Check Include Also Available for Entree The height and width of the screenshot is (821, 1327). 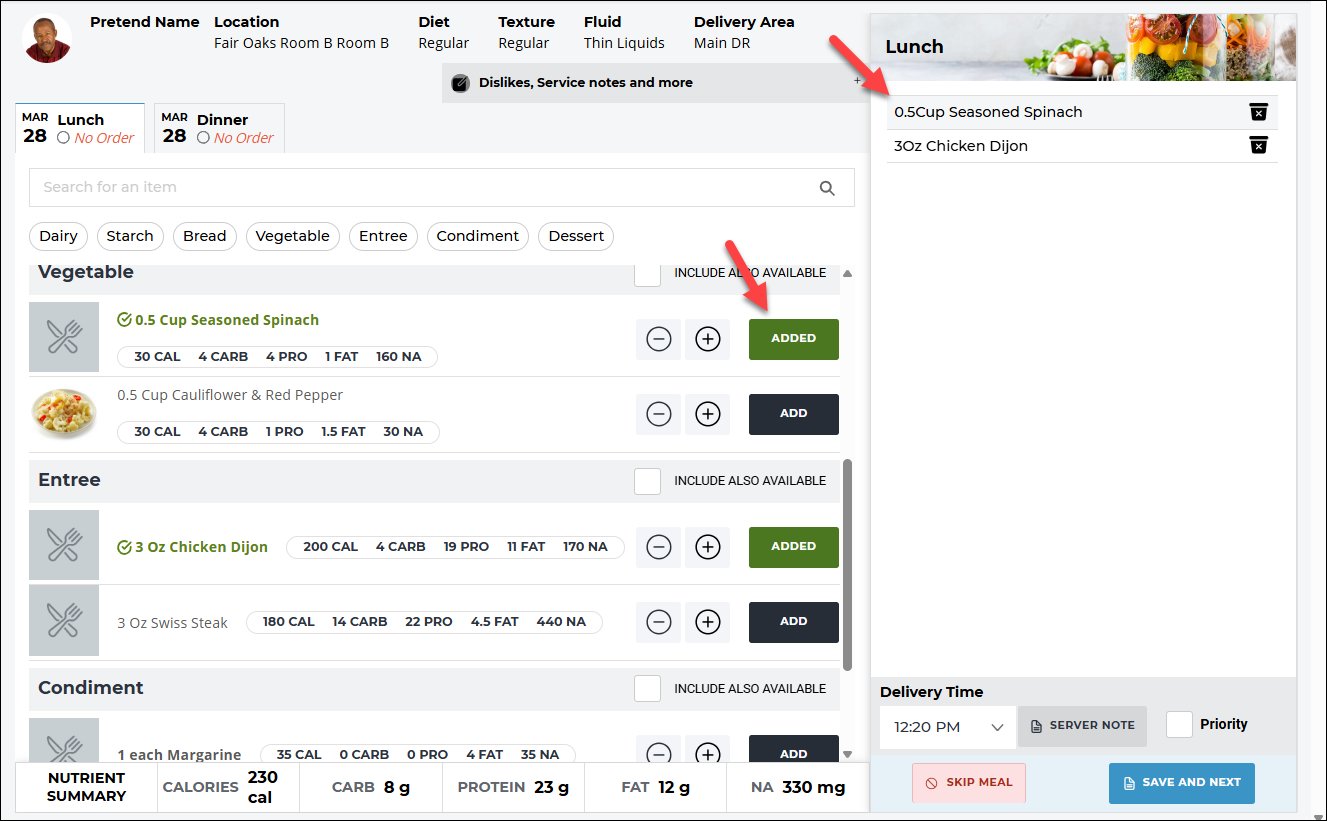point(647,481)
